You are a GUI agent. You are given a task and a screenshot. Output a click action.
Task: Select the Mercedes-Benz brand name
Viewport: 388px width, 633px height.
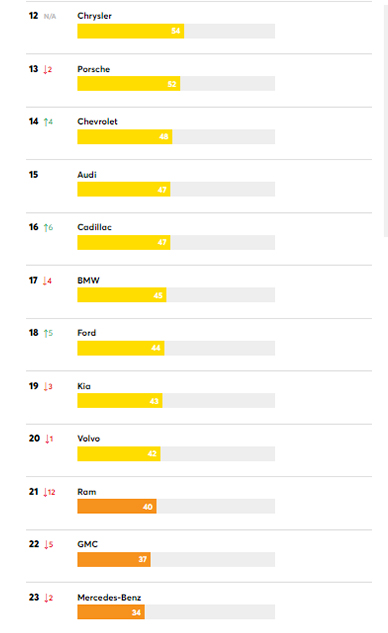[109, 597]
